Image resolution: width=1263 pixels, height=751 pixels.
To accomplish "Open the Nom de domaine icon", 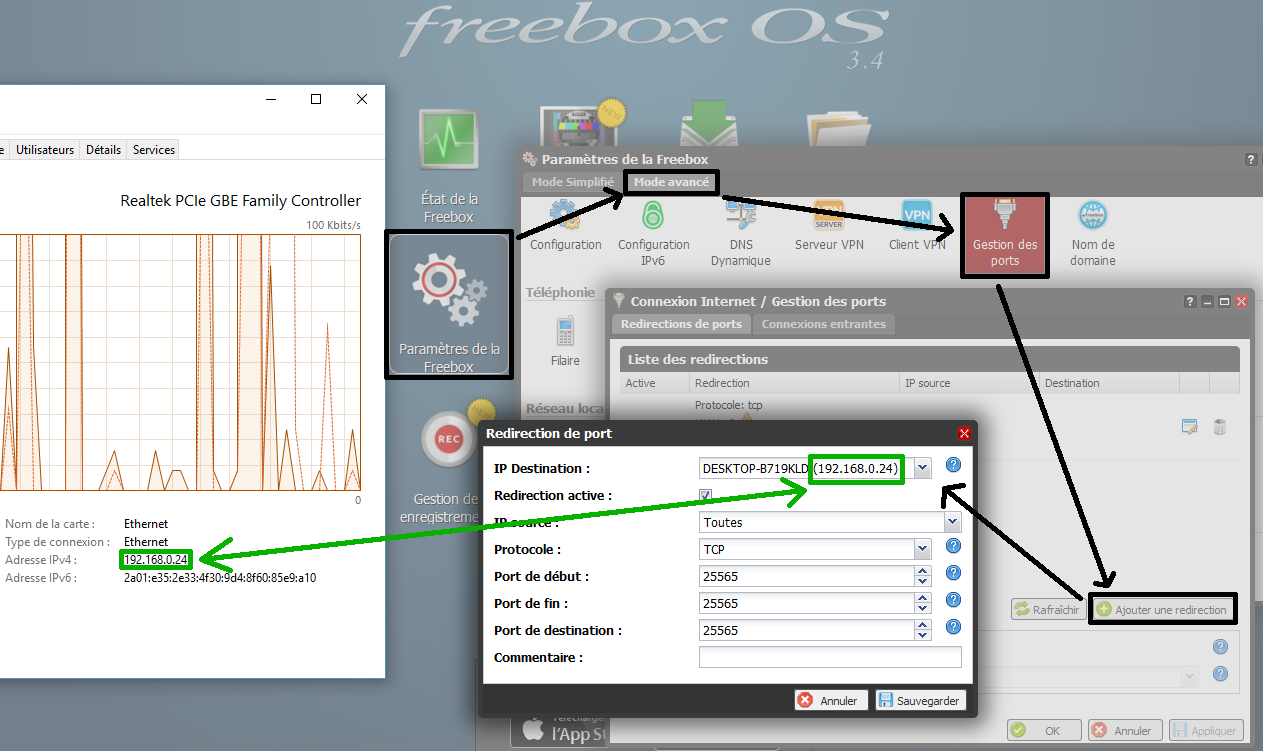I will click(x=1092, y=215).
